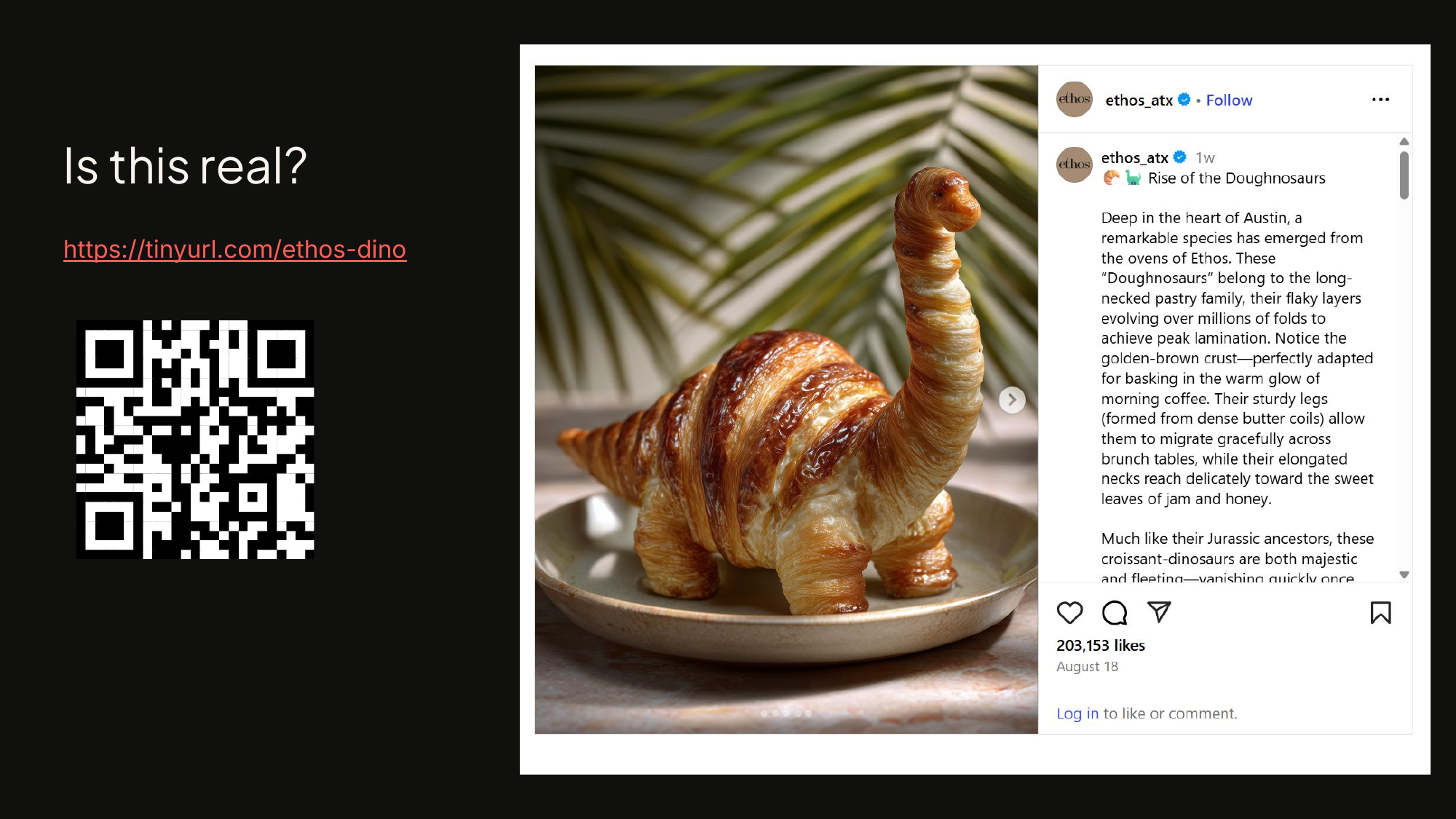
Task: Share post via the paper plane icon
Action: 1158,612
